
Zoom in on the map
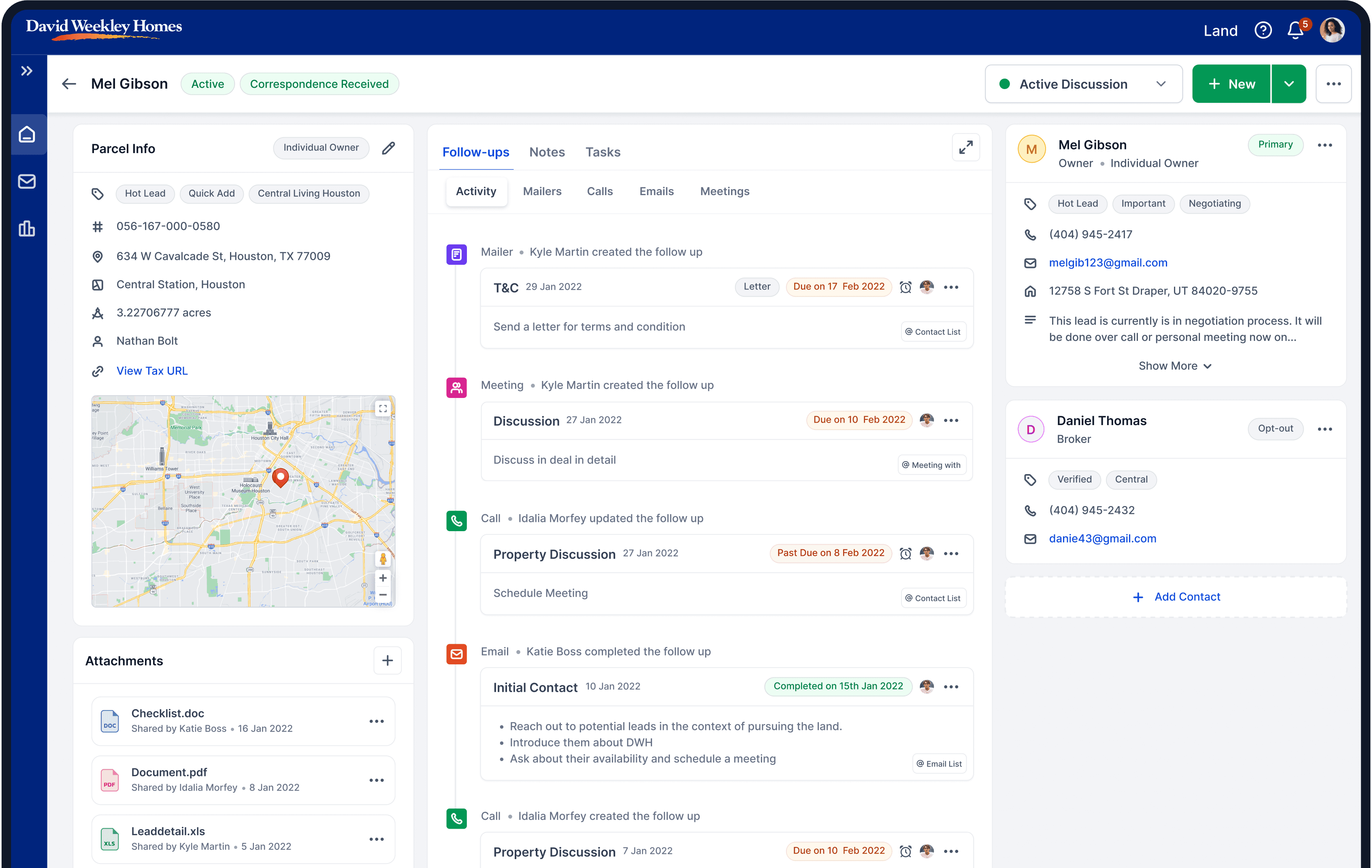point(383,578)
